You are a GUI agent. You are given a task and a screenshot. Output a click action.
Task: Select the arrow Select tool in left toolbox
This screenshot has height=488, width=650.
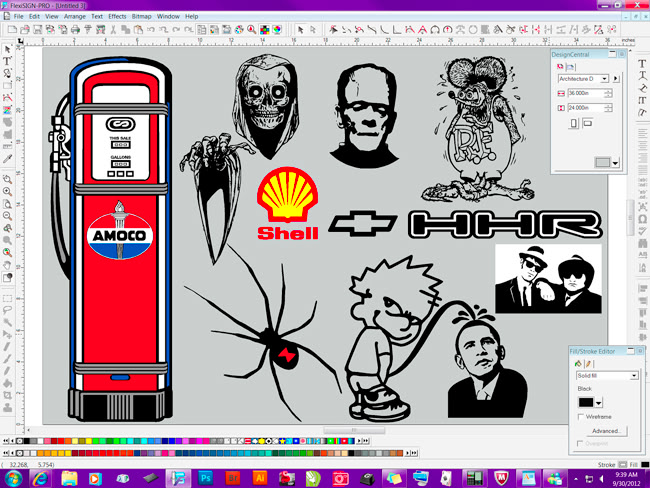click(7, 49)
